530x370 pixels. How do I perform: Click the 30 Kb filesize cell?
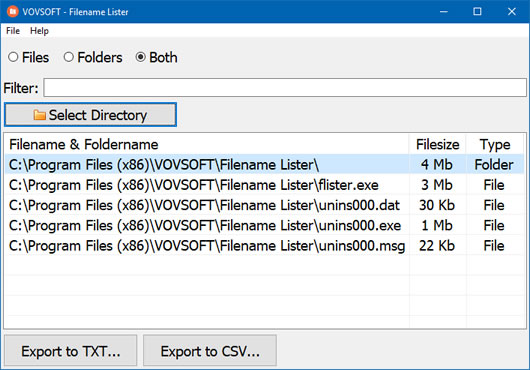[x=437, y=205]
